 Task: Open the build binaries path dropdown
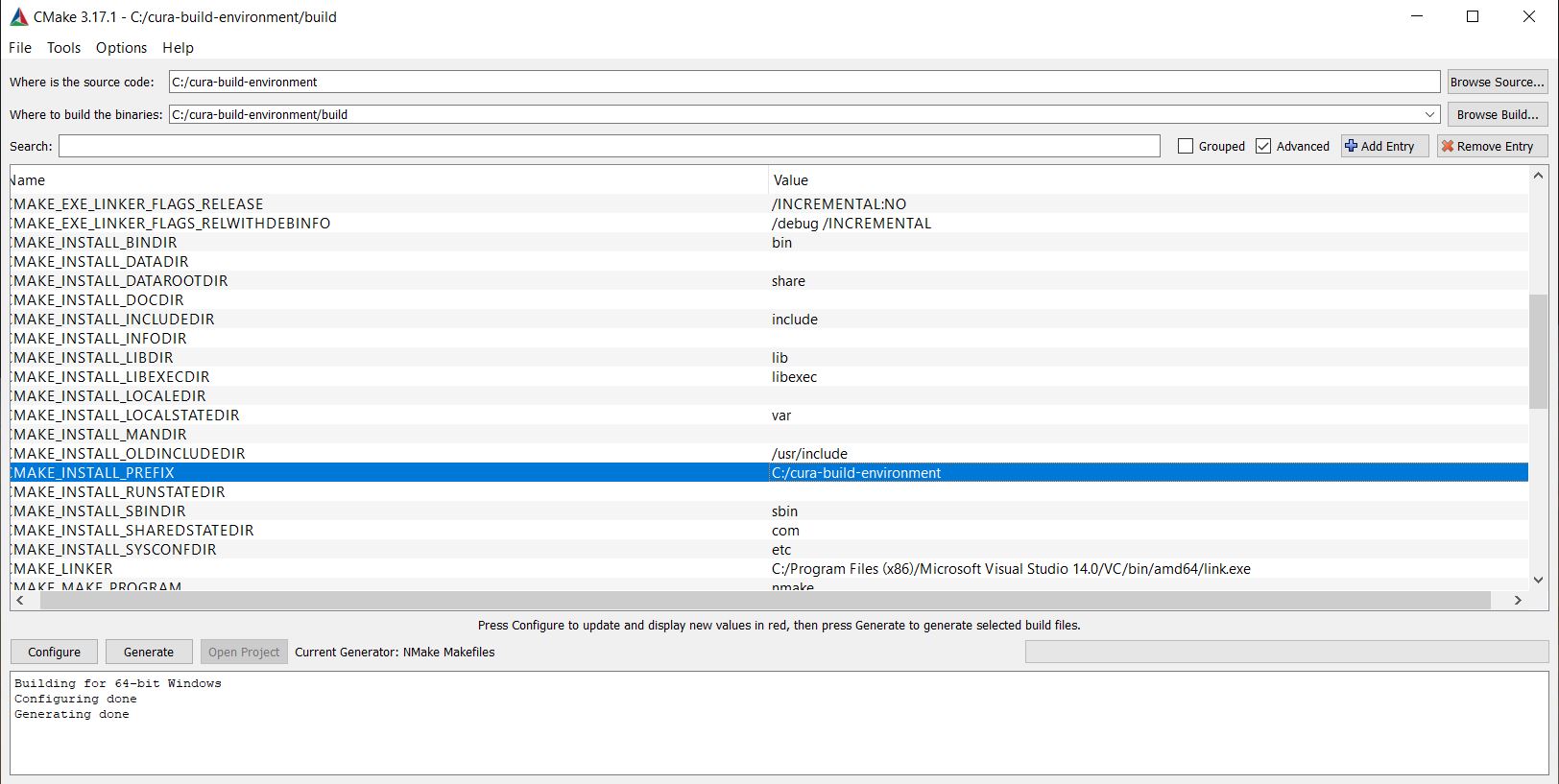click(x=1430, y=114)
